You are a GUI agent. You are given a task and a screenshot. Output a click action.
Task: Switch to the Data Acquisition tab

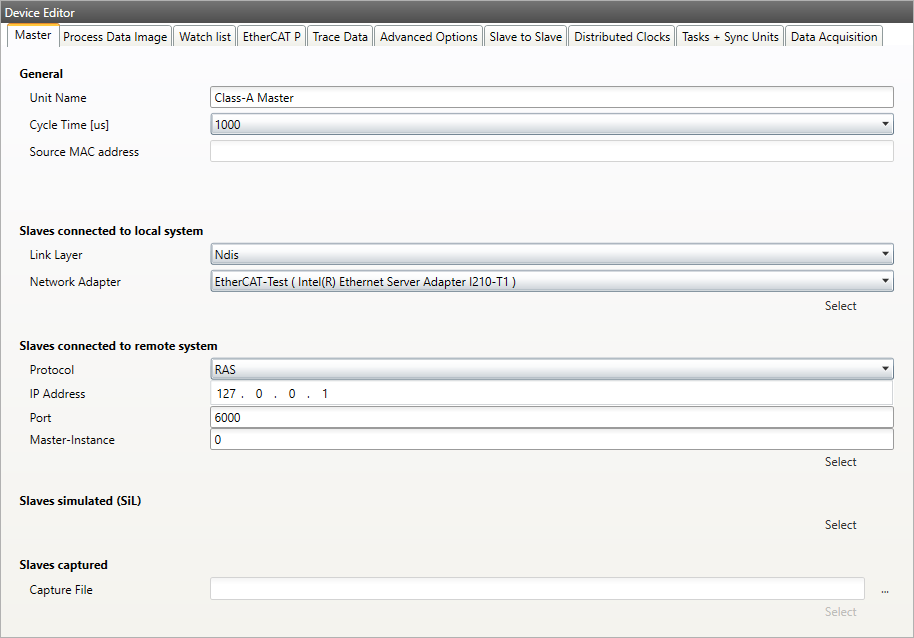tap(833, 37)
